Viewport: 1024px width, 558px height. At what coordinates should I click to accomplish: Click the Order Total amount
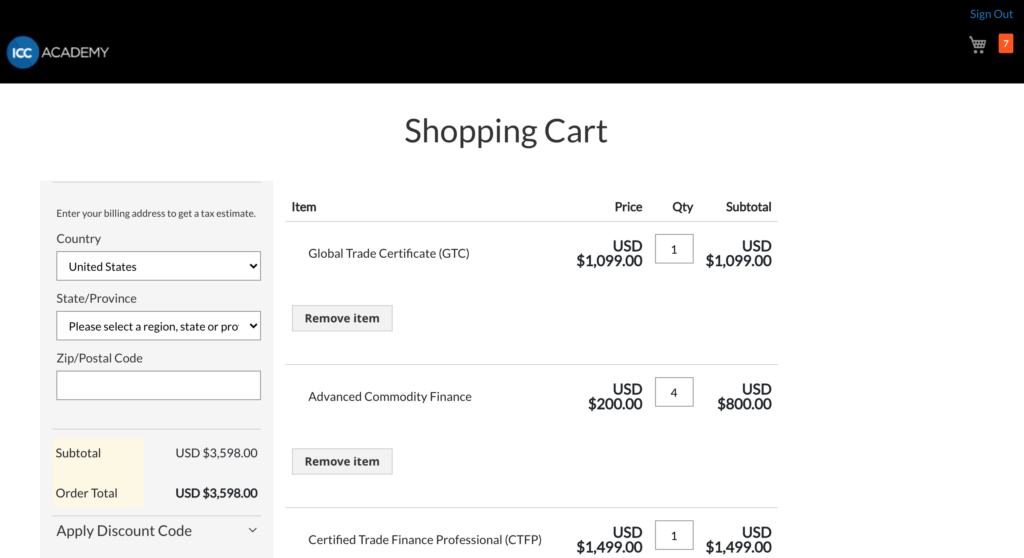click(216, 493)
